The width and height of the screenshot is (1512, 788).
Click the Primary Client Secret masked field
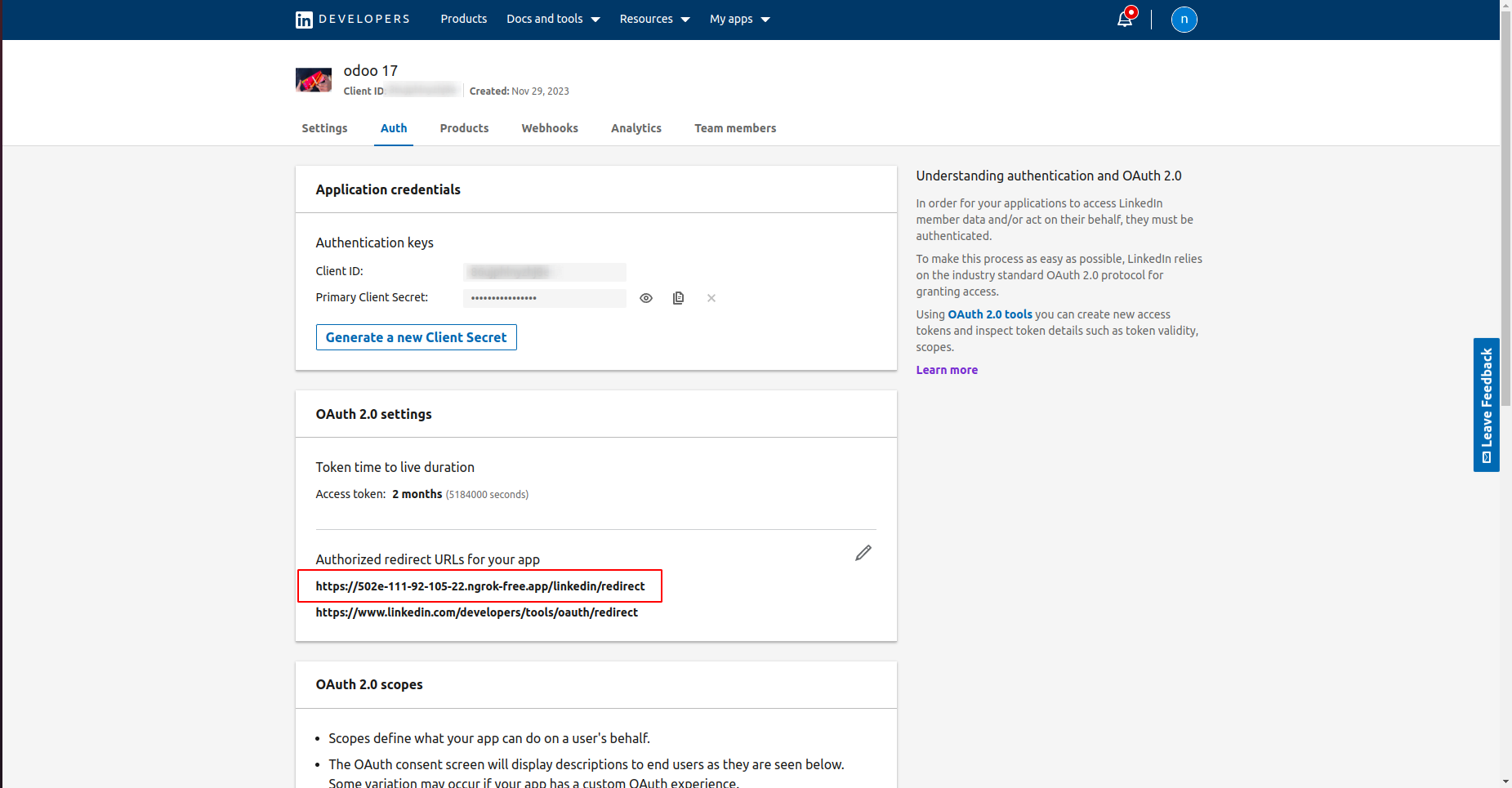pyautogui.click(x=545, y=298)
